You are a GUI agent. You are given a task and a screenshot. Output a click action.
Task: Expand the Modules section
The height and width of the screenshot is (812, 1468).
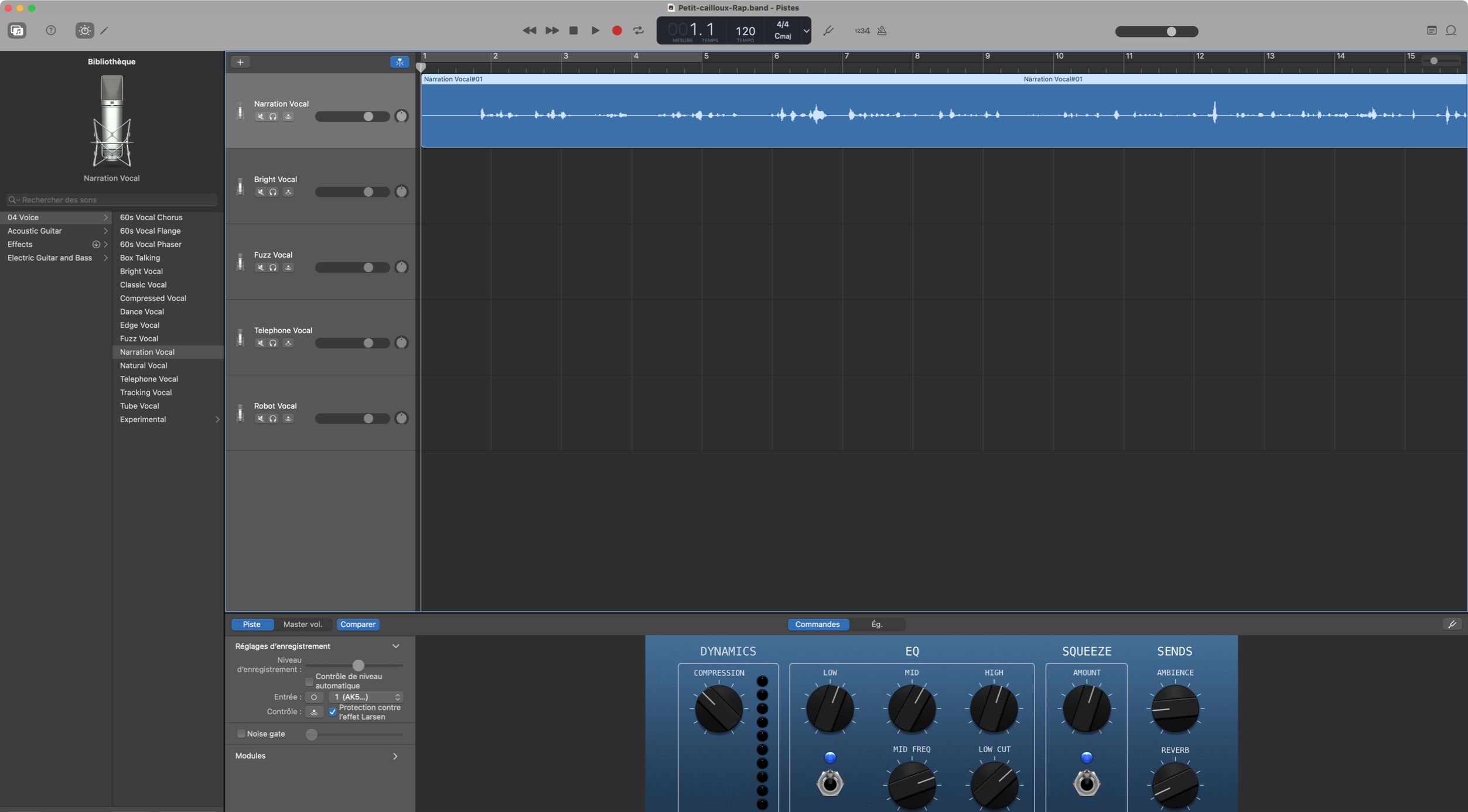[395, 756]
